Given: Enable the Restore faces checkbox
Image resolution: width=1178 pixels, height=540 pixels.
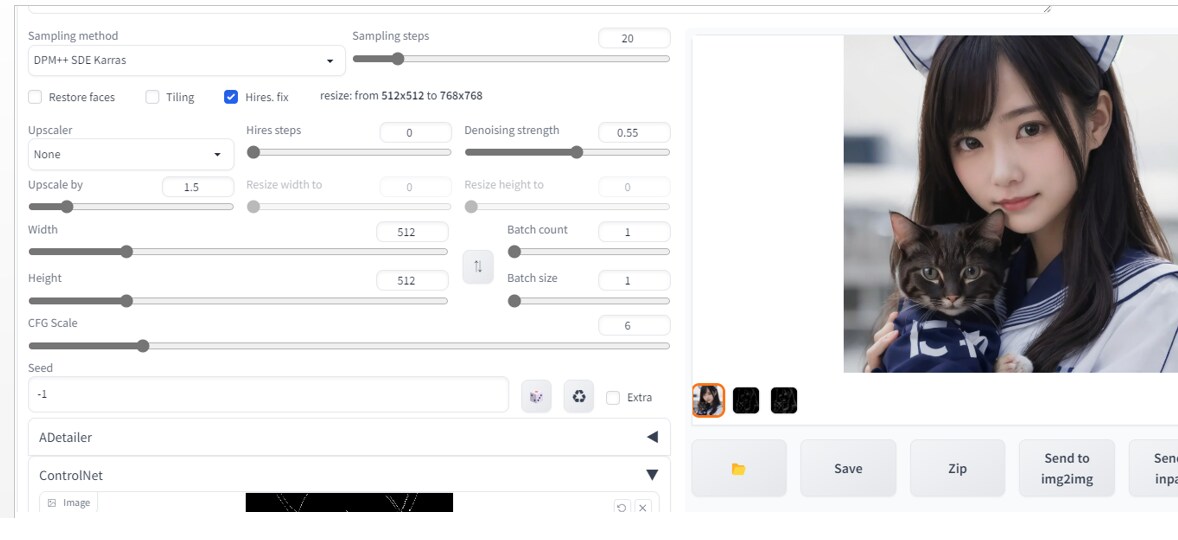Looking at the screenshot, I should pyautogui.click(x=35, y=97).
